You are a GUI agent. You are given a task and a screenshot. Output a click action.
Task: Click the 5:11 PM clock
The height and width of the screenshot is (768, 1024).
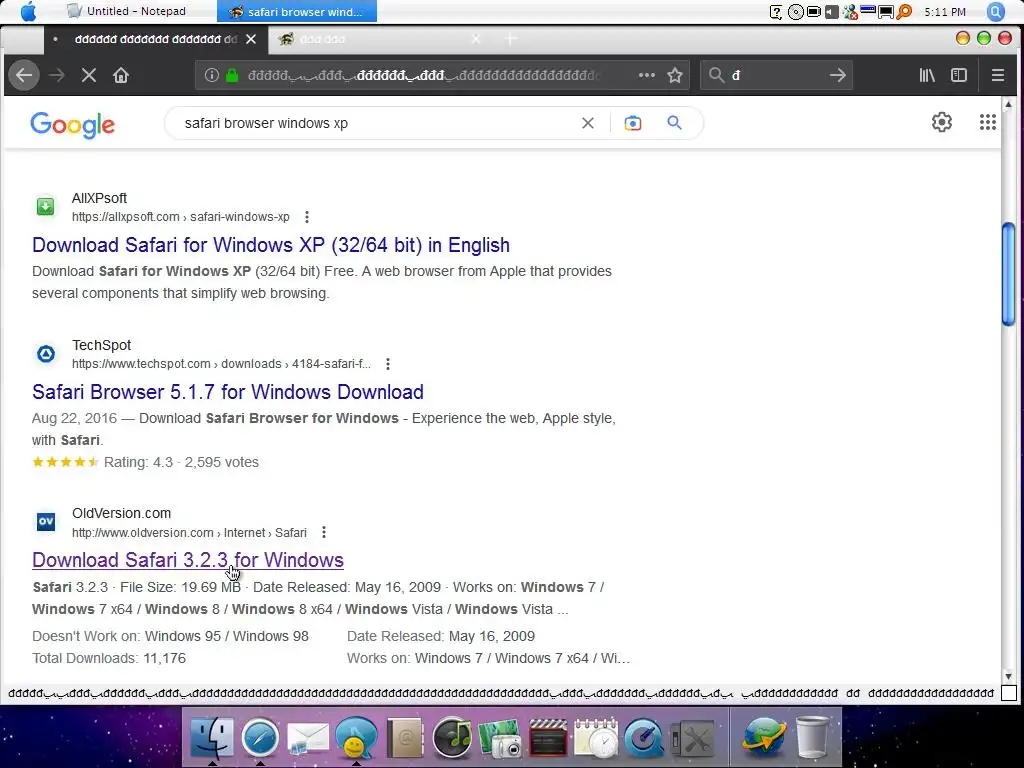[x=945, y=12]
